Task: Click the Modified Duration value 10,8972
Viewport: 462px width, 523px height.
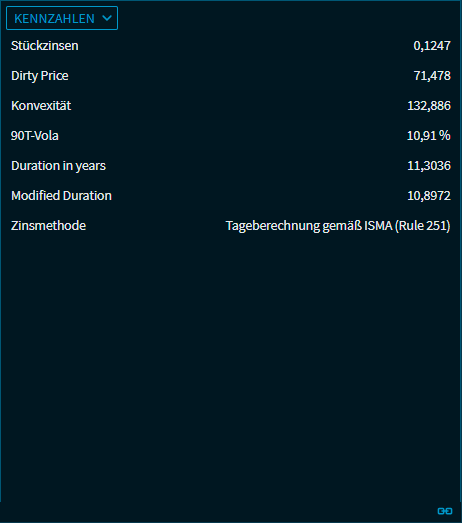Action: tap(429, 195)
